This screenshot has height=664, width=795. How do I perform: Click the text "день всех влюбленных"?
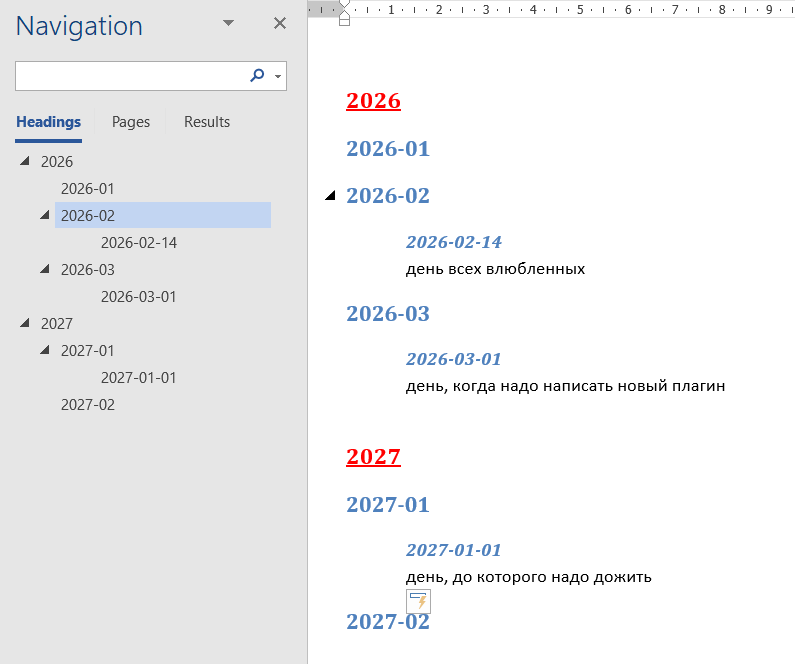click(495, 269)
